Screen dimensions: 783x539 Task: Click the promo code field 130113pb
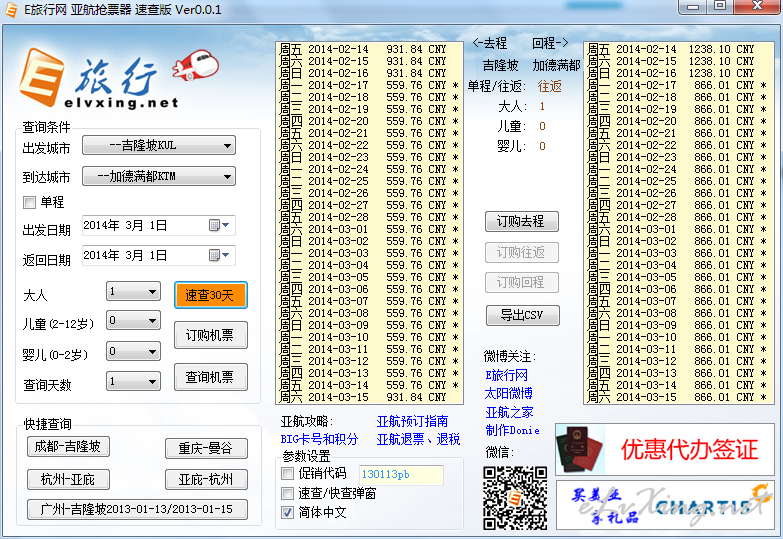tap(401, 474)
